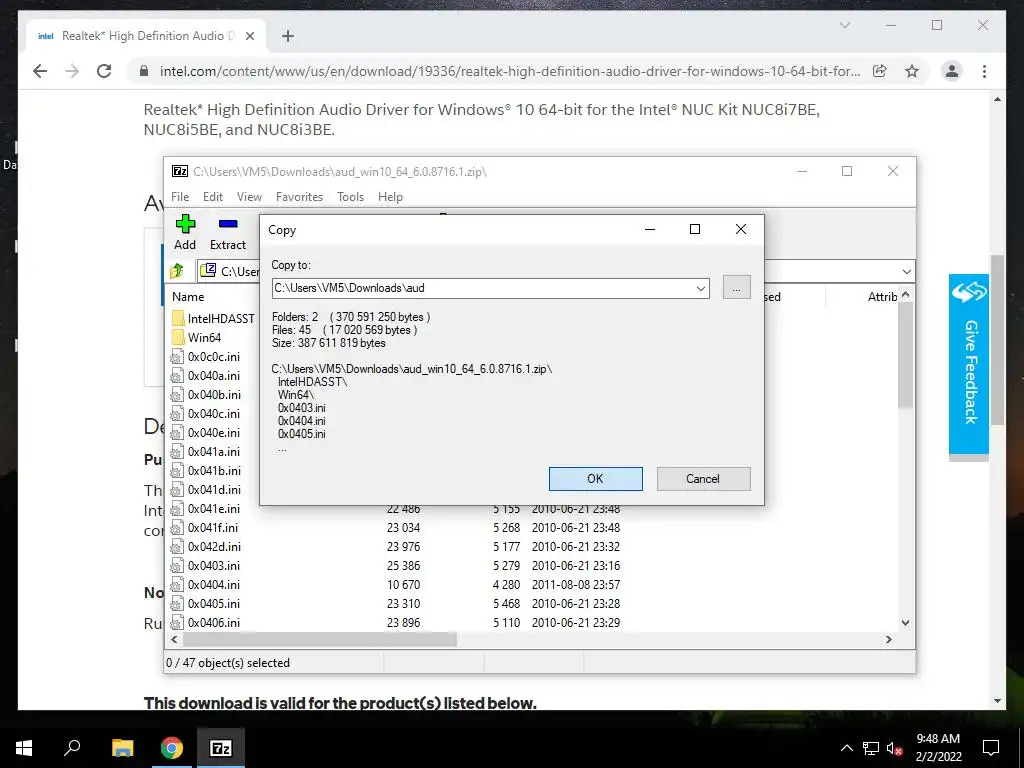Select the 0x041a.ini file
This screenshot has height=768, width=1024.
[x=206, y=451]
